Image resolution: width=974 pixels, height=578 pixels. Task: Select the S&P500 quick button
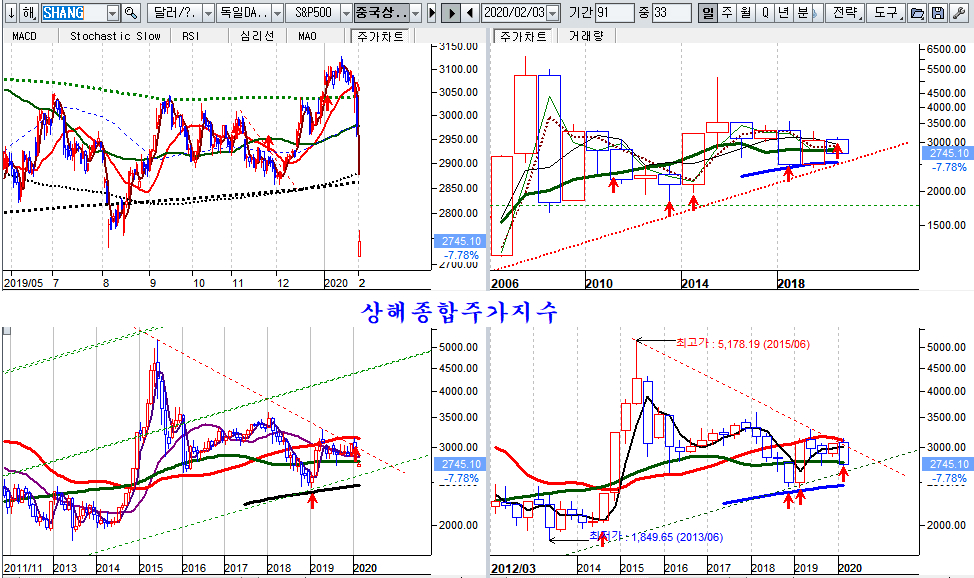coord(313,12)
